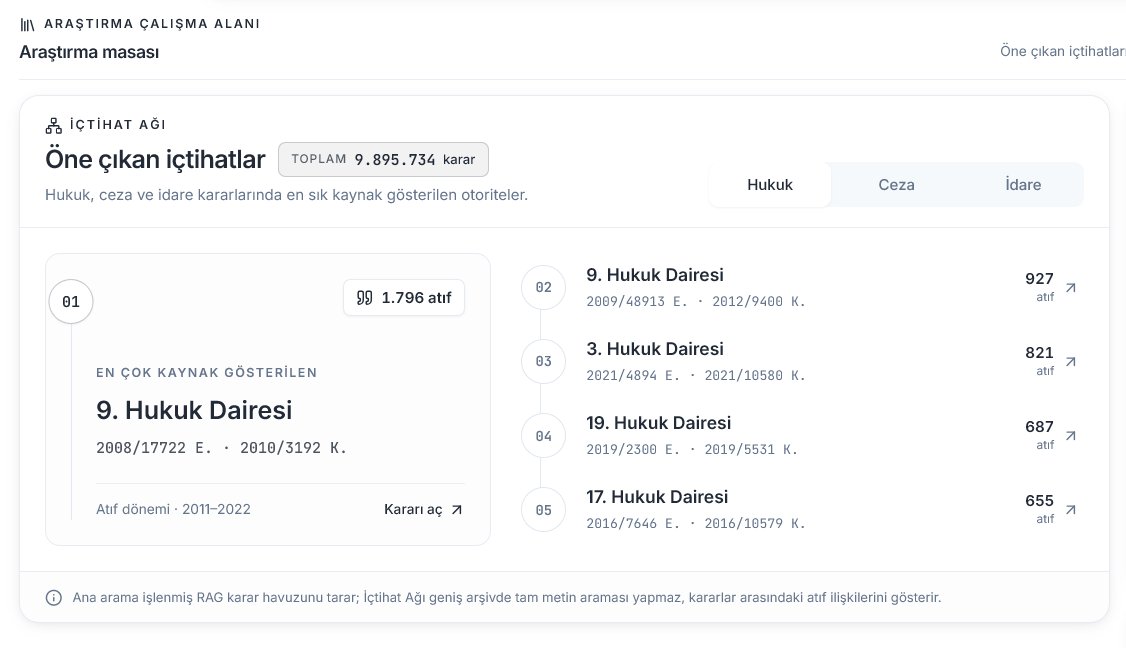Click the text 2019/2300 E. · 2019/5531 K.
The height and width of the screenshot is (648, 1126).
692,450
